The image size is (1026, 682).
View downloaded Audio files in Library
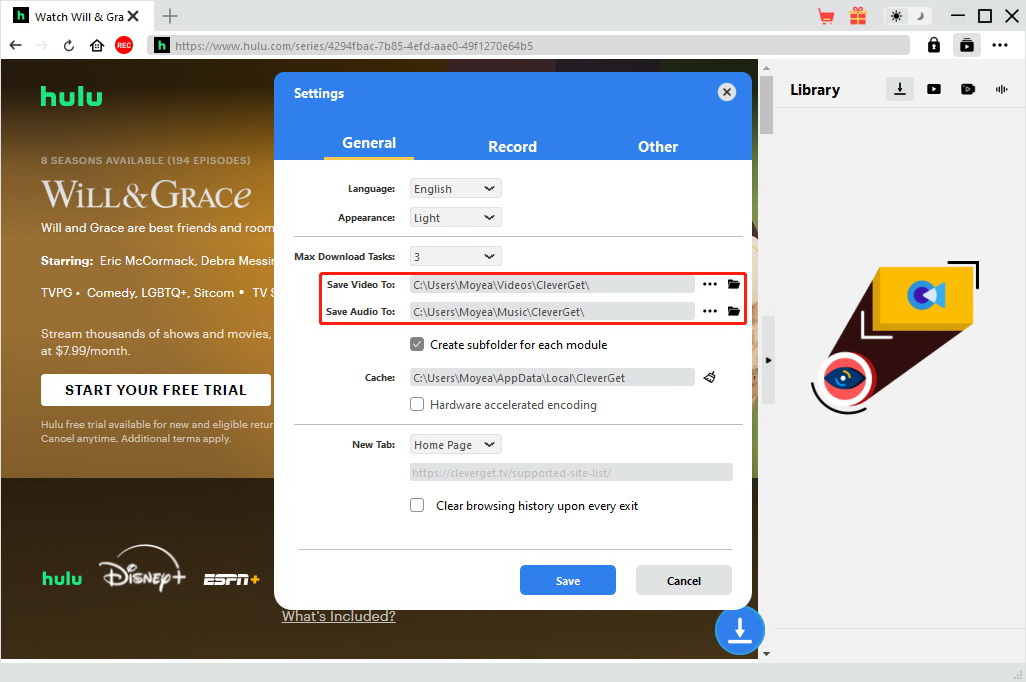(1001, 89)
